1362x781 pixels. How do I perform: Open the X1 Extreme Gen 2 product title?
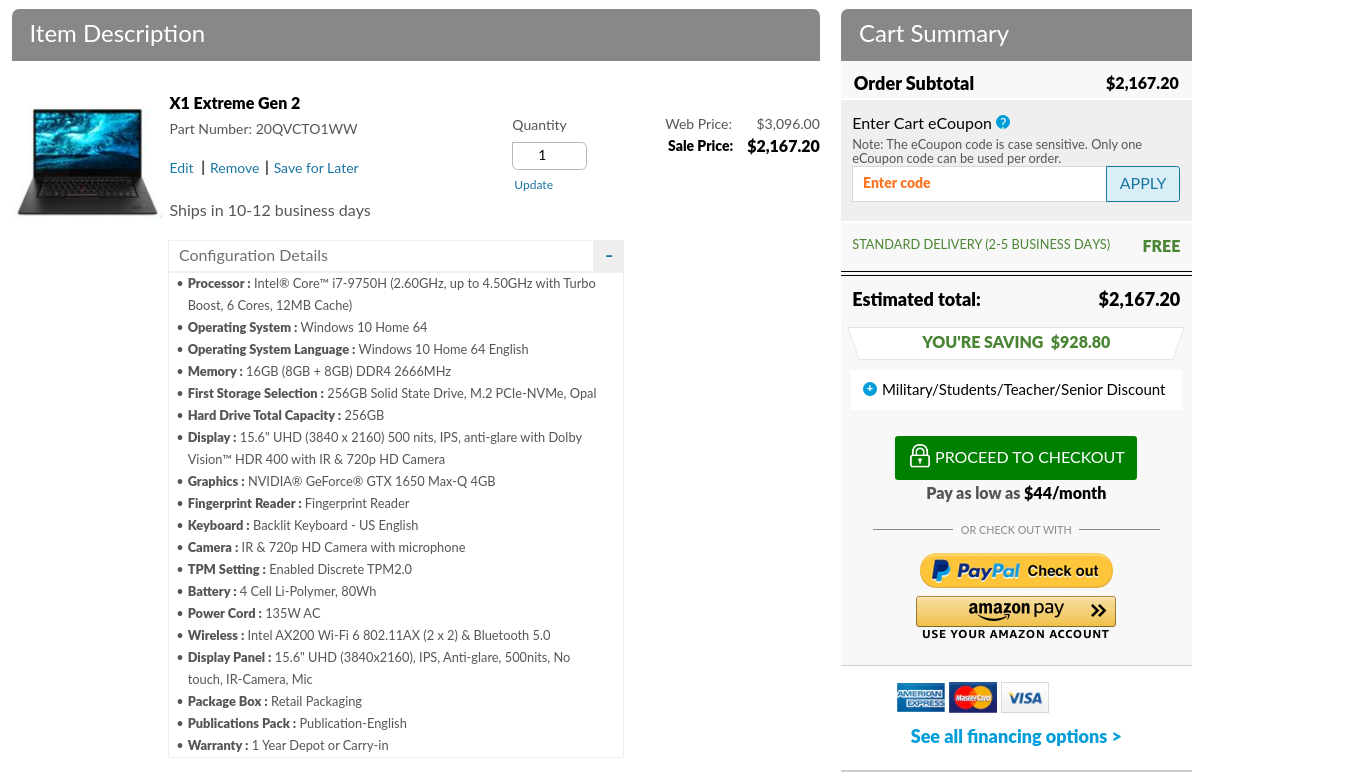pos(235,103)
